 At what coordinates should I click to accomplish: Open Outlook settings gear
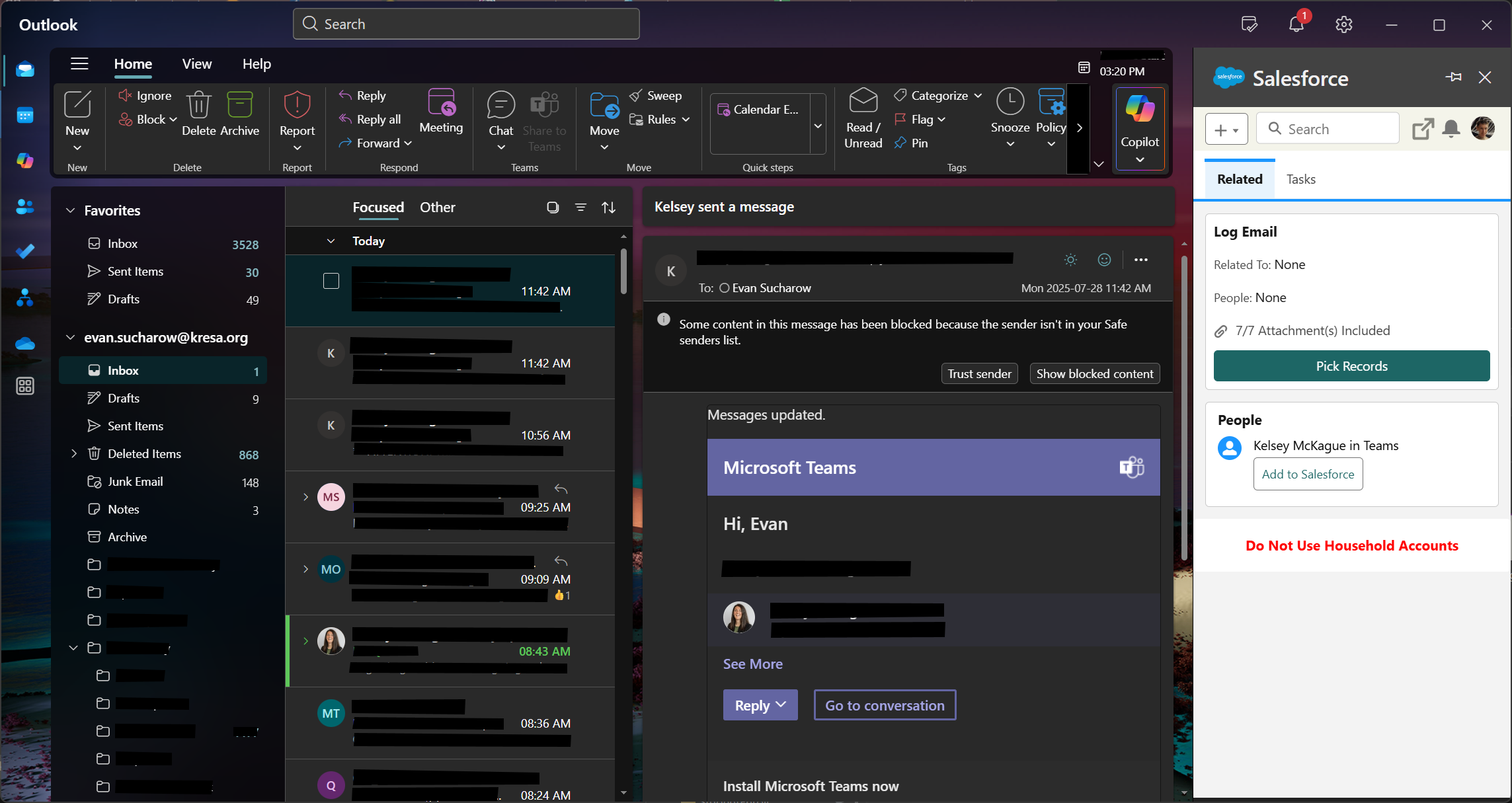tap(1343, 24)
